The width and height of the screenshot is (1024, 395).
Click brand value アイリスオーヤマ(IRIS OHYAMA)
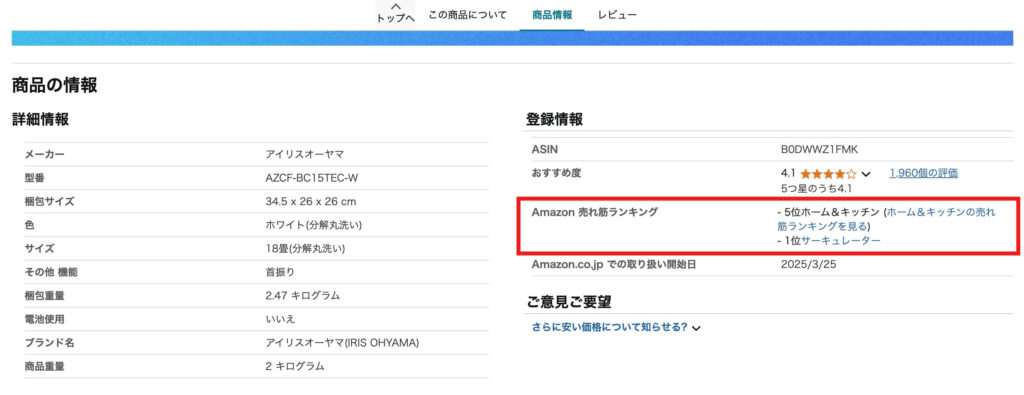tap(342, 342)
